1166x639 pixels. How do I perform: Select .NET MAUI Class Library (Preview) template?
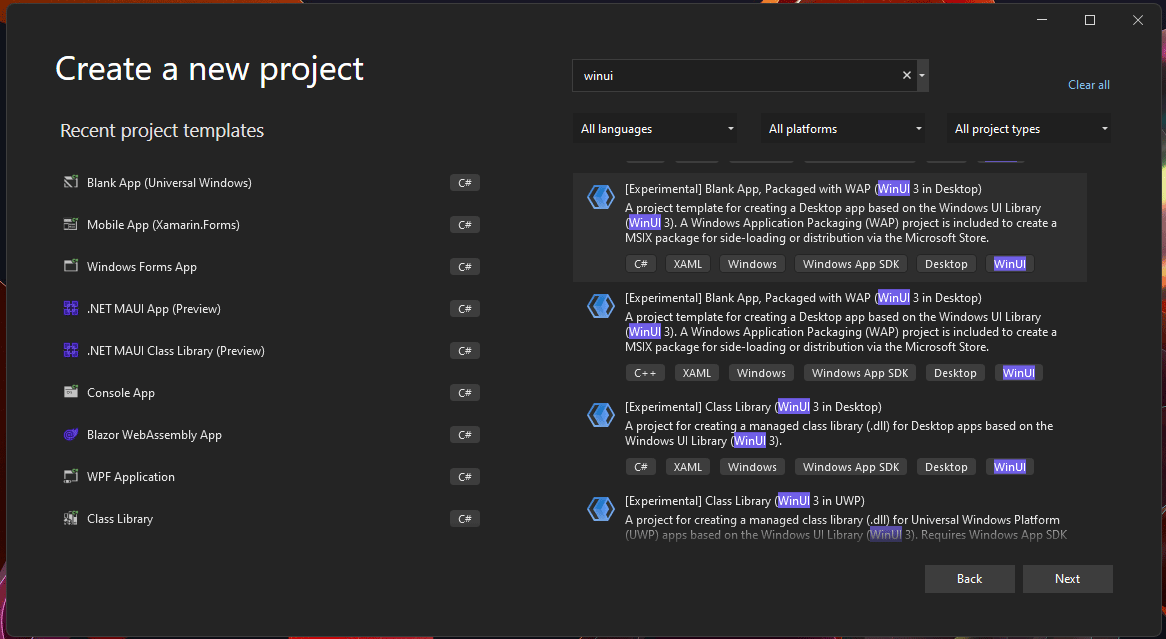click(x=175, y=350)
